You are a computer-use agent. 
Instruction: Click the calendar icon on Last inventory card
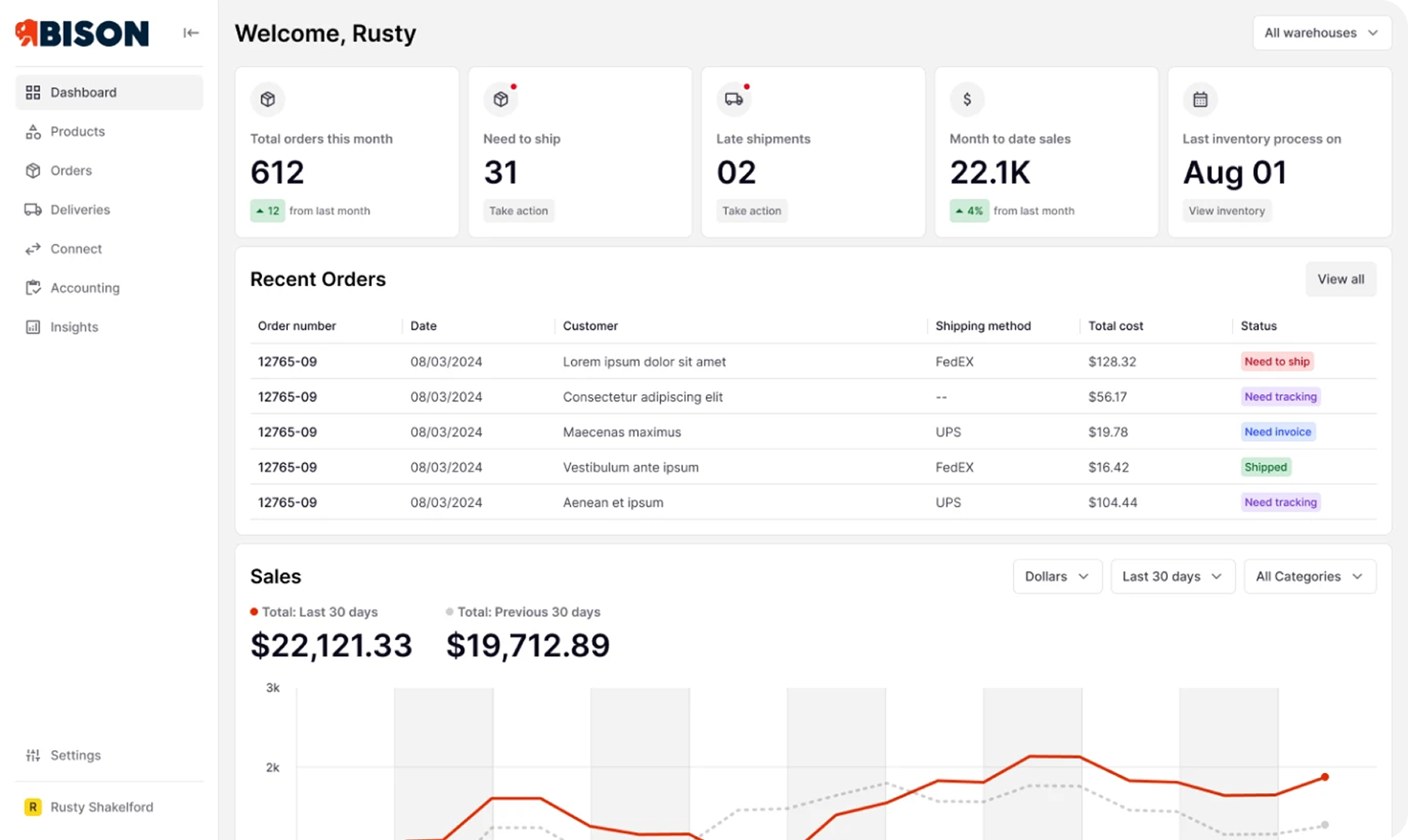pyautogui.click(x=1200, y=99)
